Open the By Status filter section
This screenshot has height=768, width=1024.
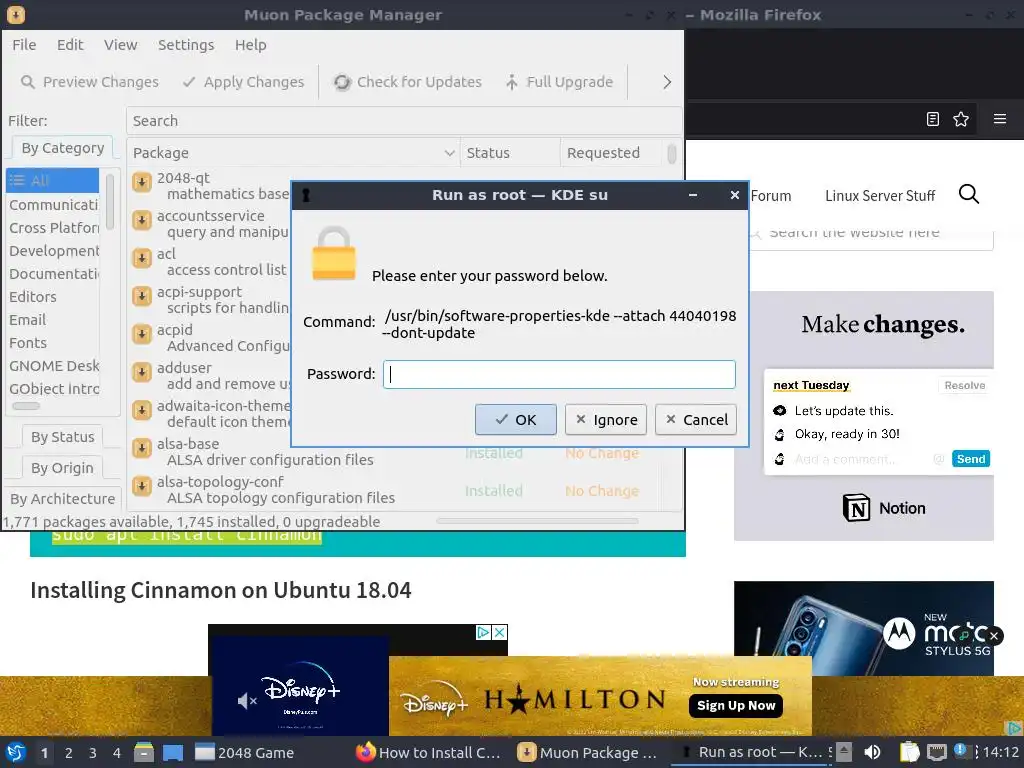63,437
